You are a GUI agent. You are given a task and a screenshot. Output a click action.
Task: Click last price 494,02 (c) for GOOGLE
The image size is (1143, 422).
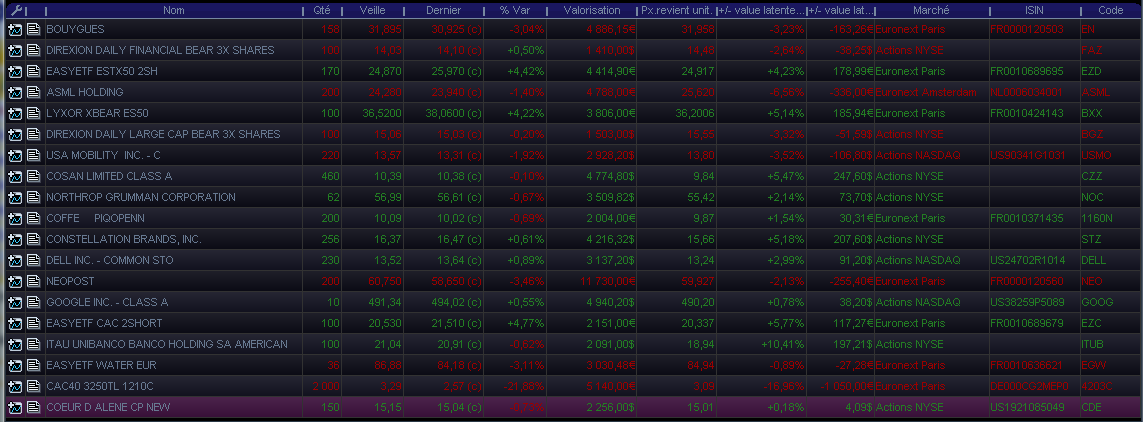coord(452,302)
